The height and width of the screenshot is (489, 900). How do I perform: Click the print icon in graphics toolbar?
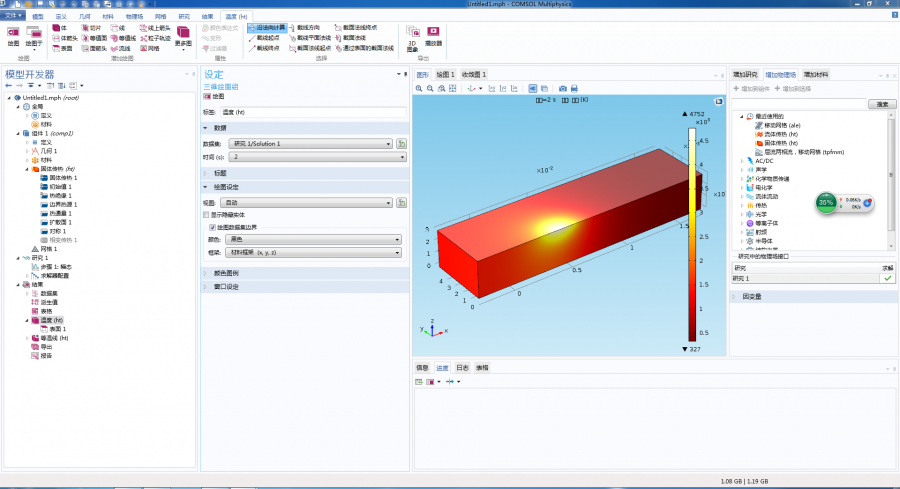(x=574, y=88)
